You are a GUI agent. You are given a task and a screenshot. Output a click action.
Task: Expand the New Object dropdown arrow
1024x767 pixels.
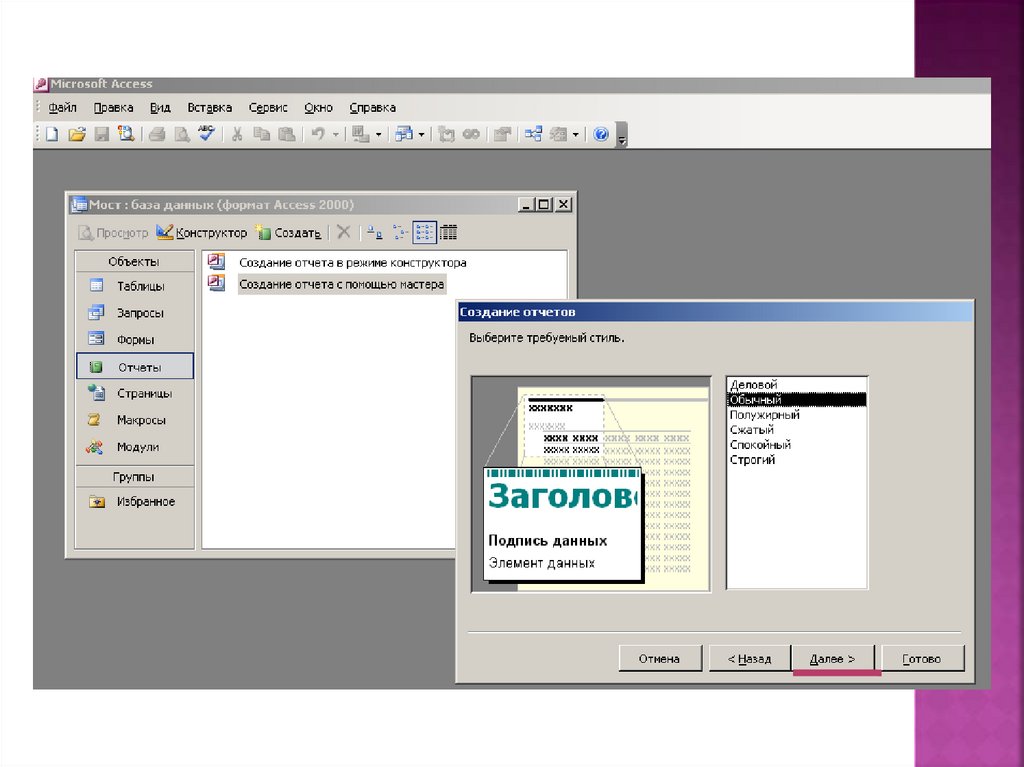[575, 135]
